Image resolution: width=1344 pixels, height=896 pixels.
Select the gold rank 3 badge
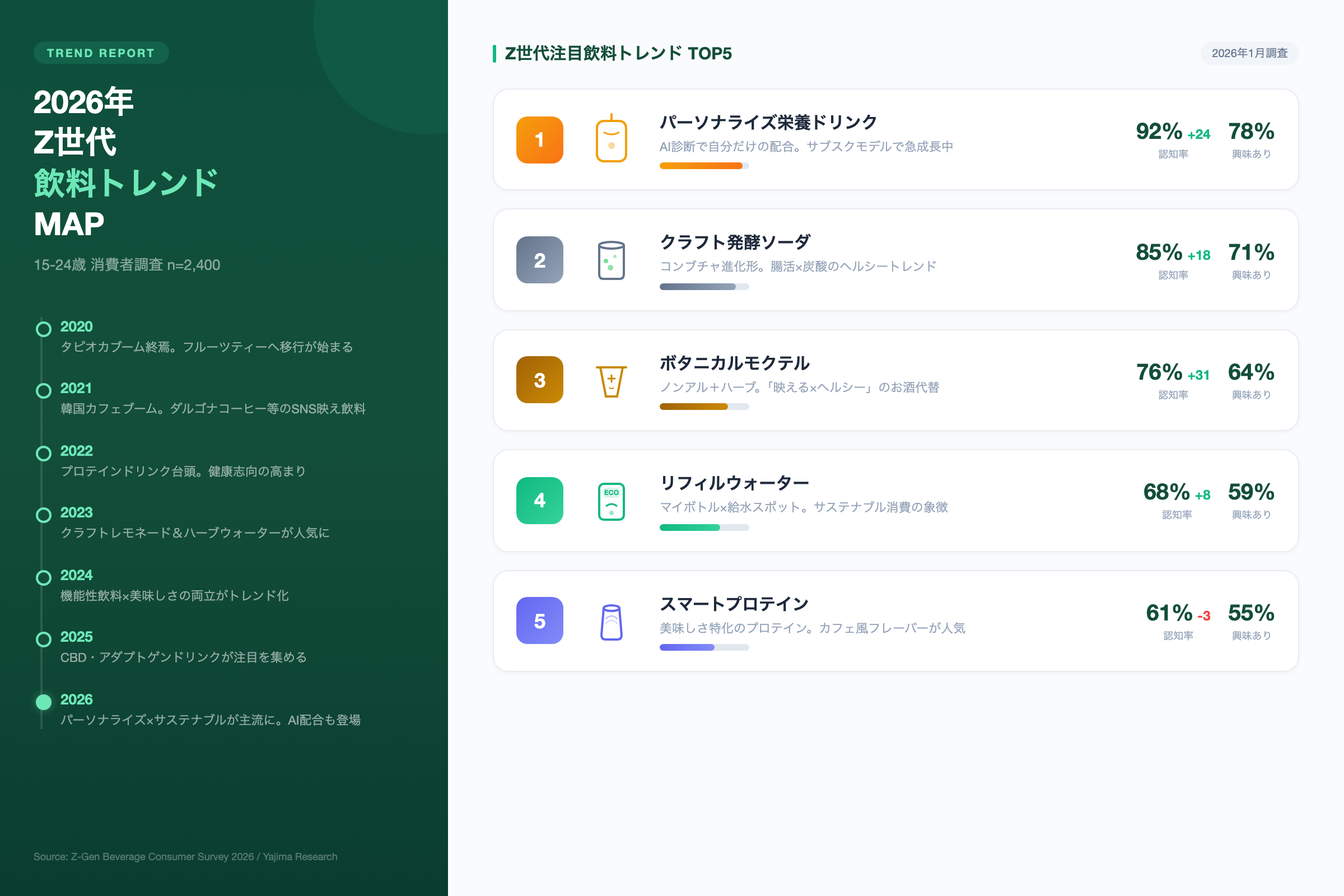[539, 380]
